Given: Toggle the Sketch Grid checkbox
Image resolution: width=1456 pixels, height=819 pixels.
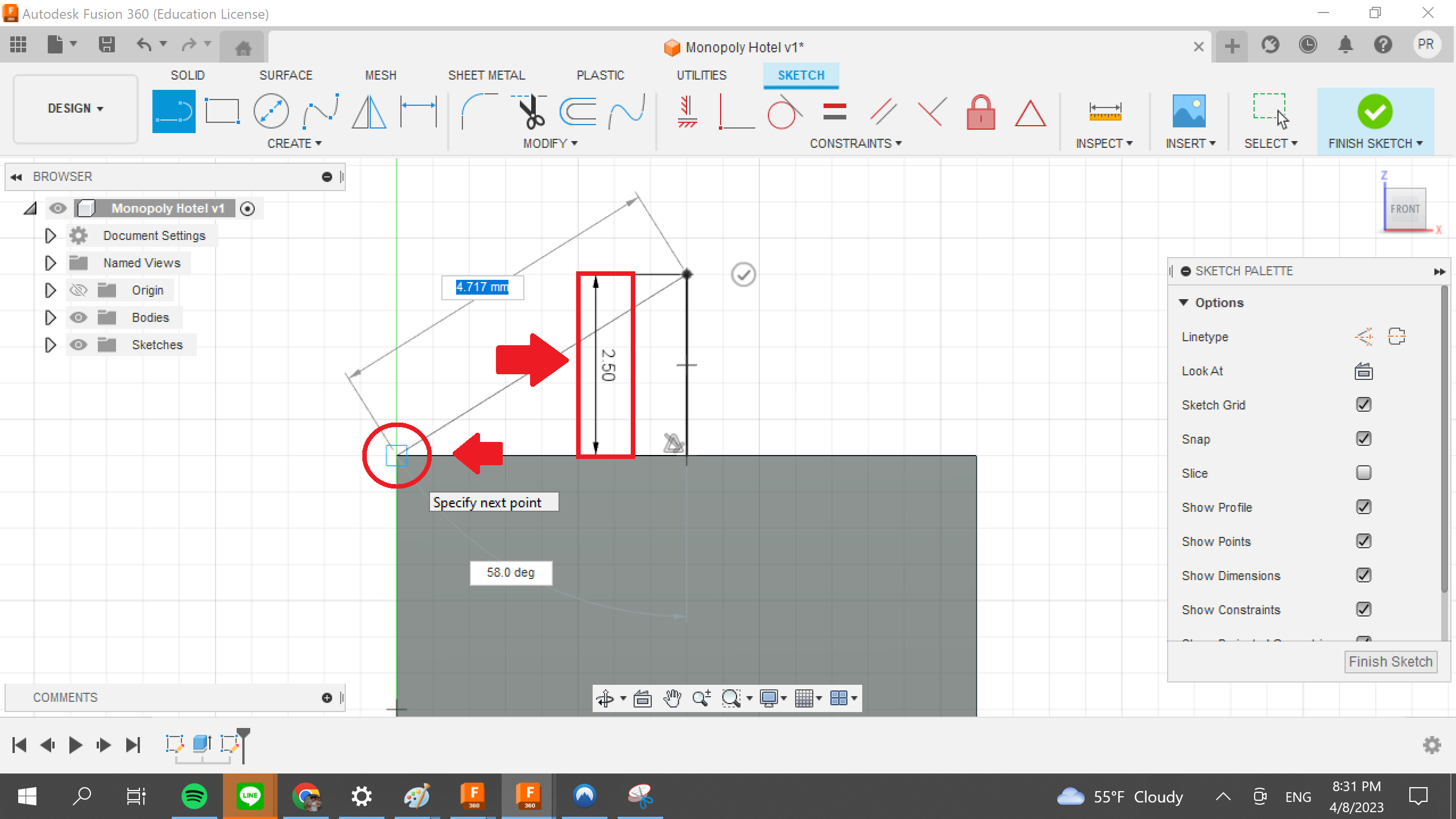Looking at the screenshot, I should coord(1363,404).
